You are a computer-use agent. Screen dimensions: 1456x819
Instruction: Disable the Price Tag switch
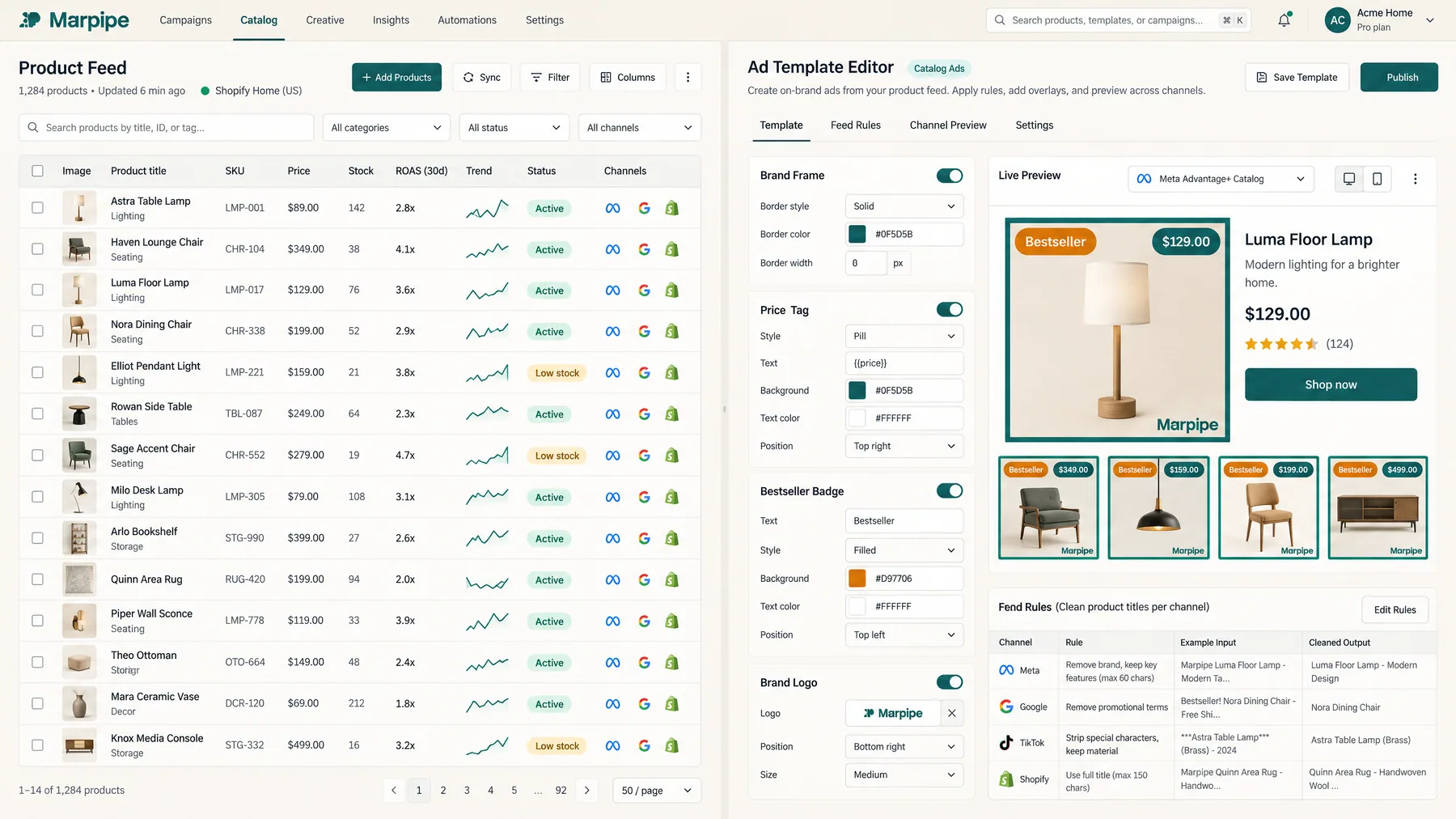pos(950,310)
